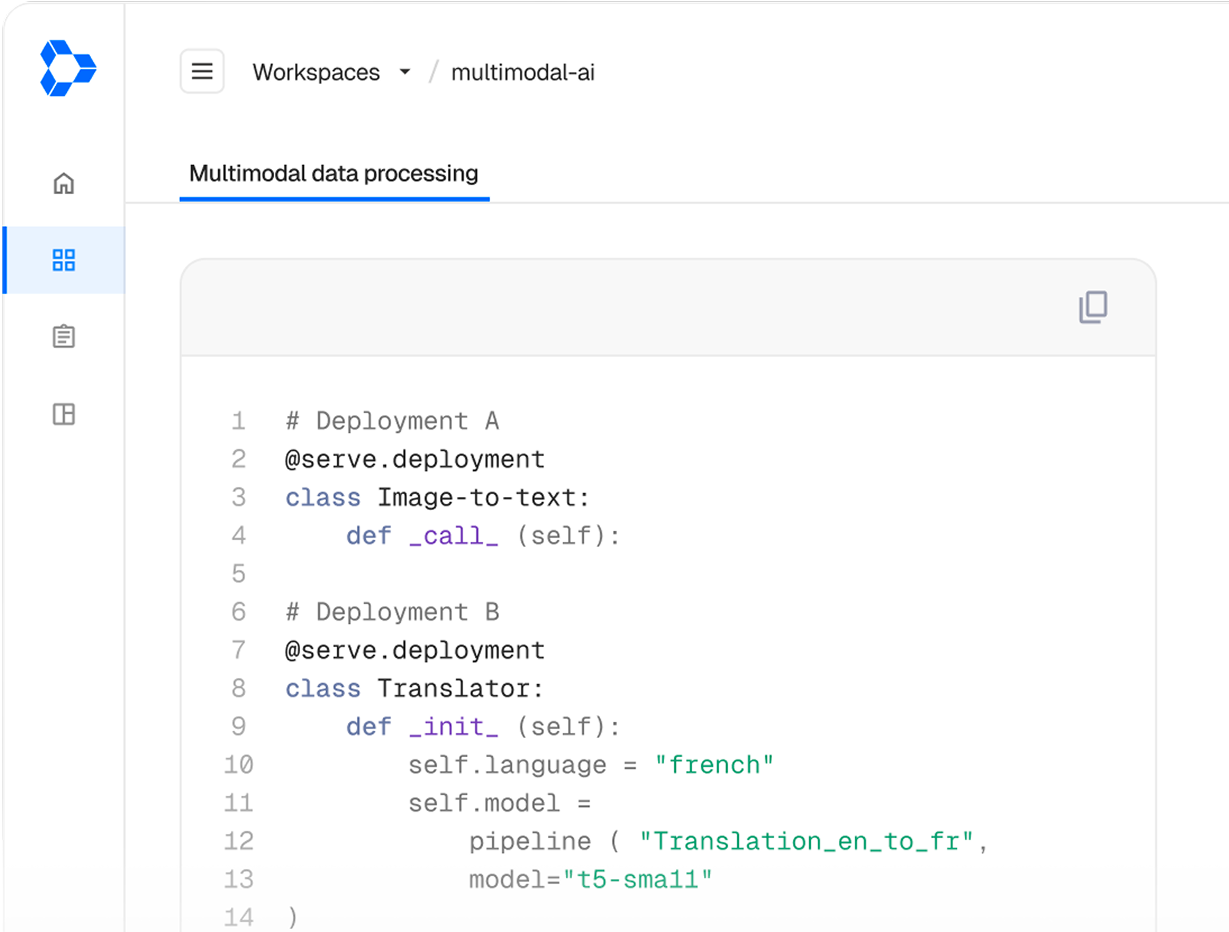Click the layout panel icon in sidebar
1229x932 pixels.
(x=63, y=414)
